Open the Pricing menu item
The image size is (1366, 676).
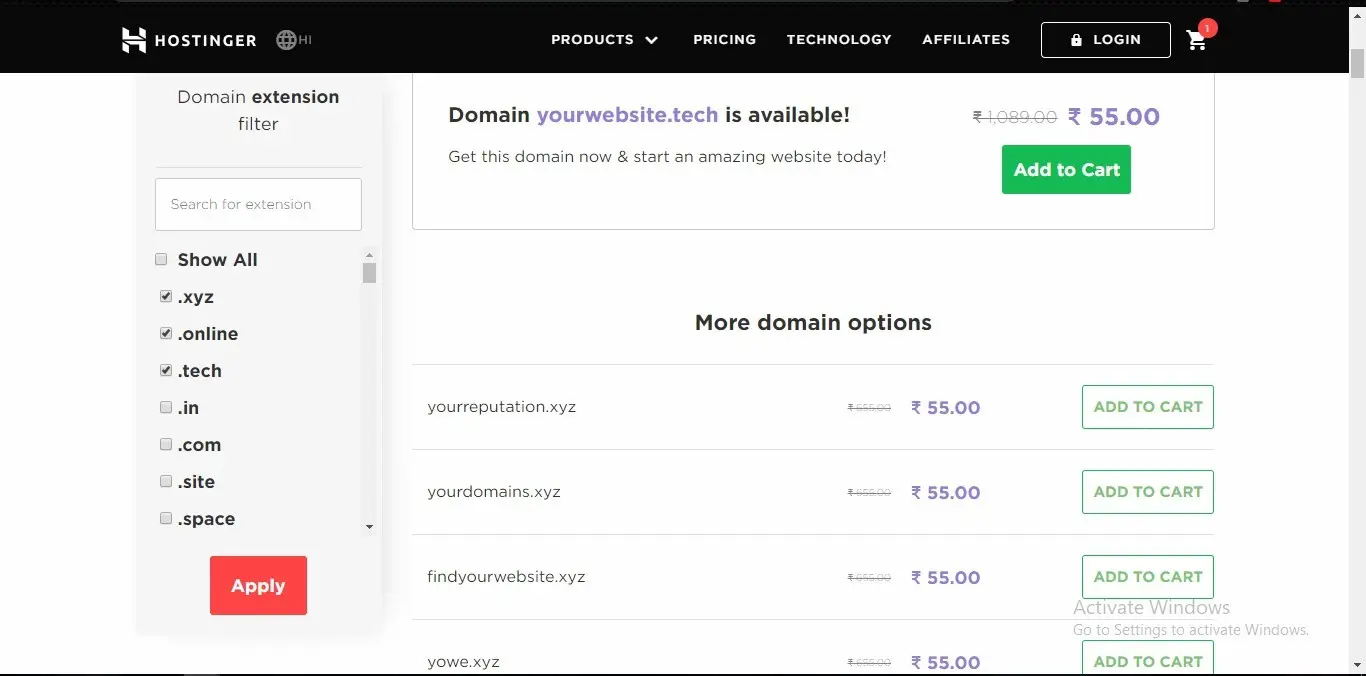pyautogui.click(x=724, y=40)
